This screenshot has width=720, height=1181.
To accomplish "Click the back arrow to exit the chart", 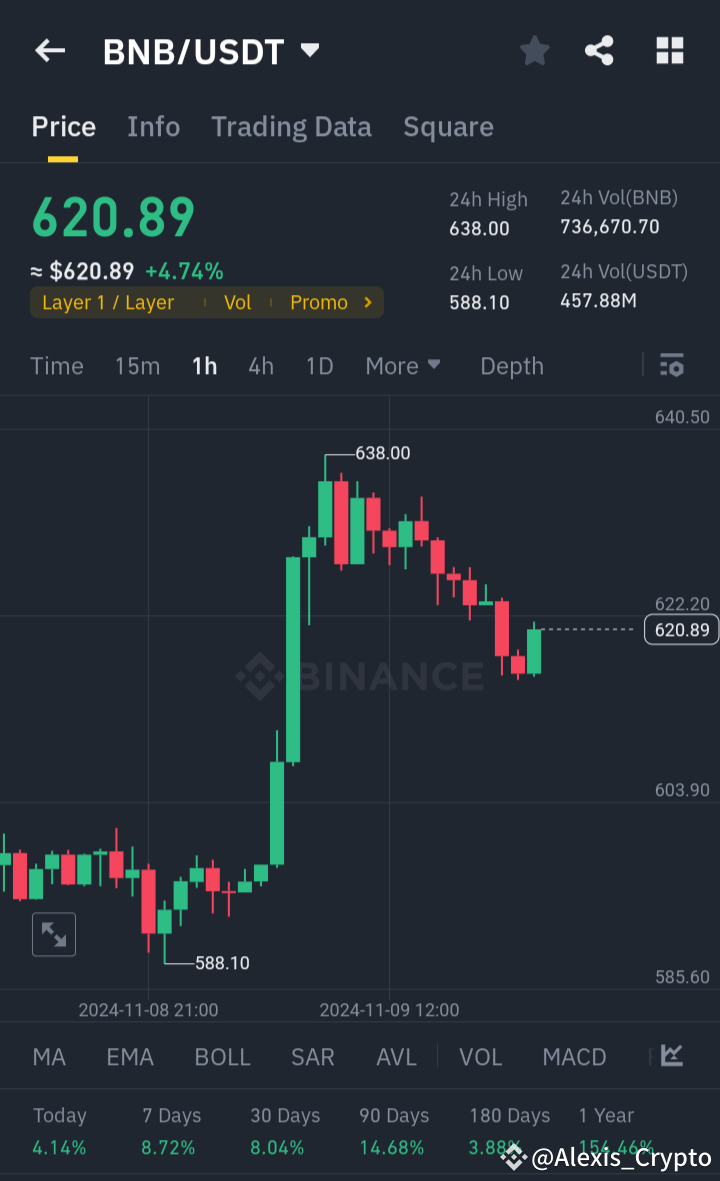I will [49, 51].
